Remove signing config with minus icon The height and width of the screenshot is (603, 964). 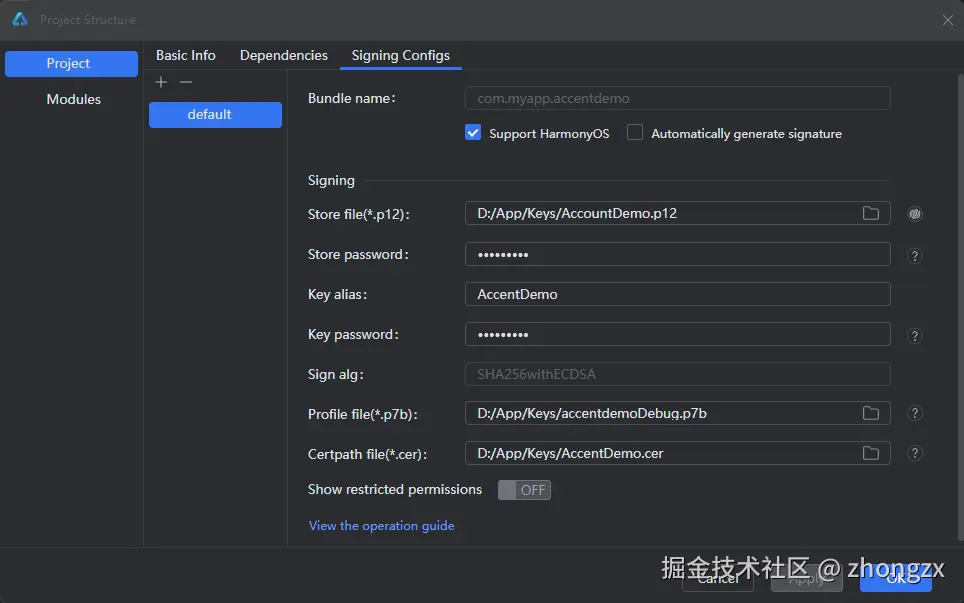point(186,82)
